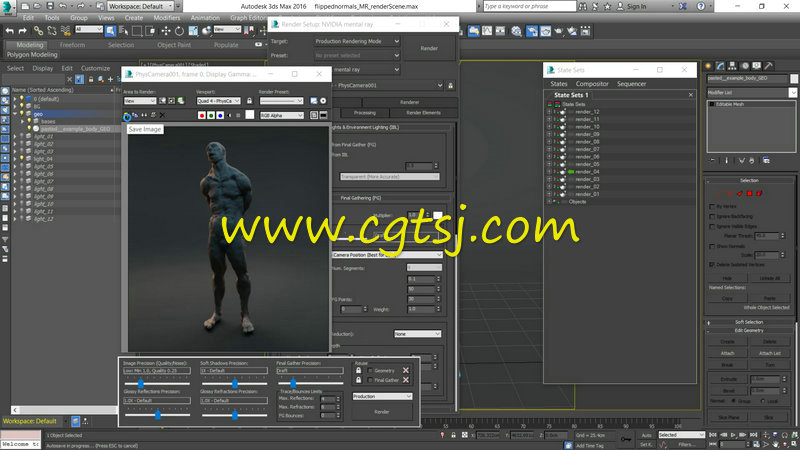Open the Motion command panel tab
800x450 pixels.
[x=745, y=66]
